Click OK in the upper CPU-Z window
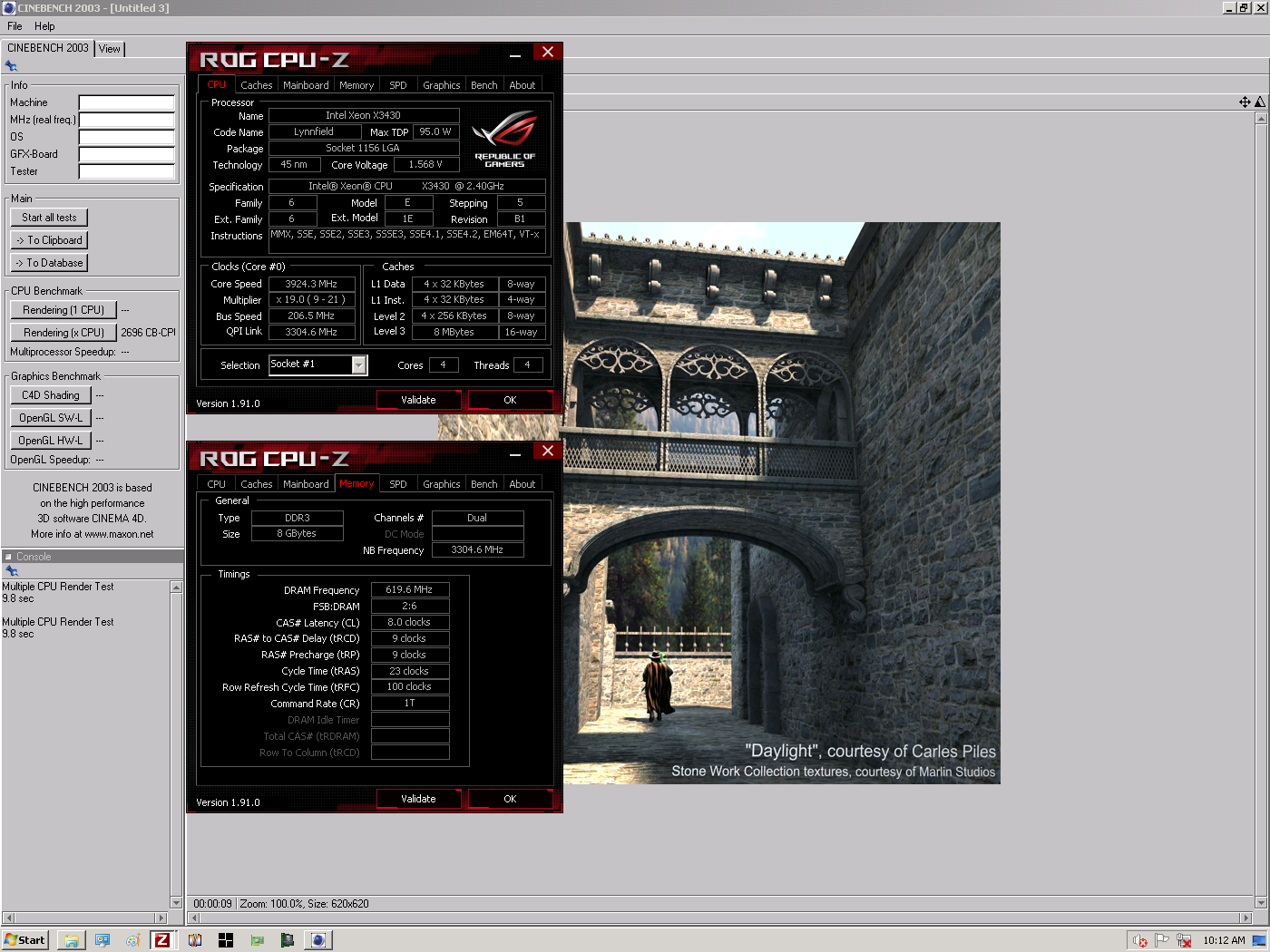Image resolution: width=1270 pixels, height=952 pixels. point(511,400)
